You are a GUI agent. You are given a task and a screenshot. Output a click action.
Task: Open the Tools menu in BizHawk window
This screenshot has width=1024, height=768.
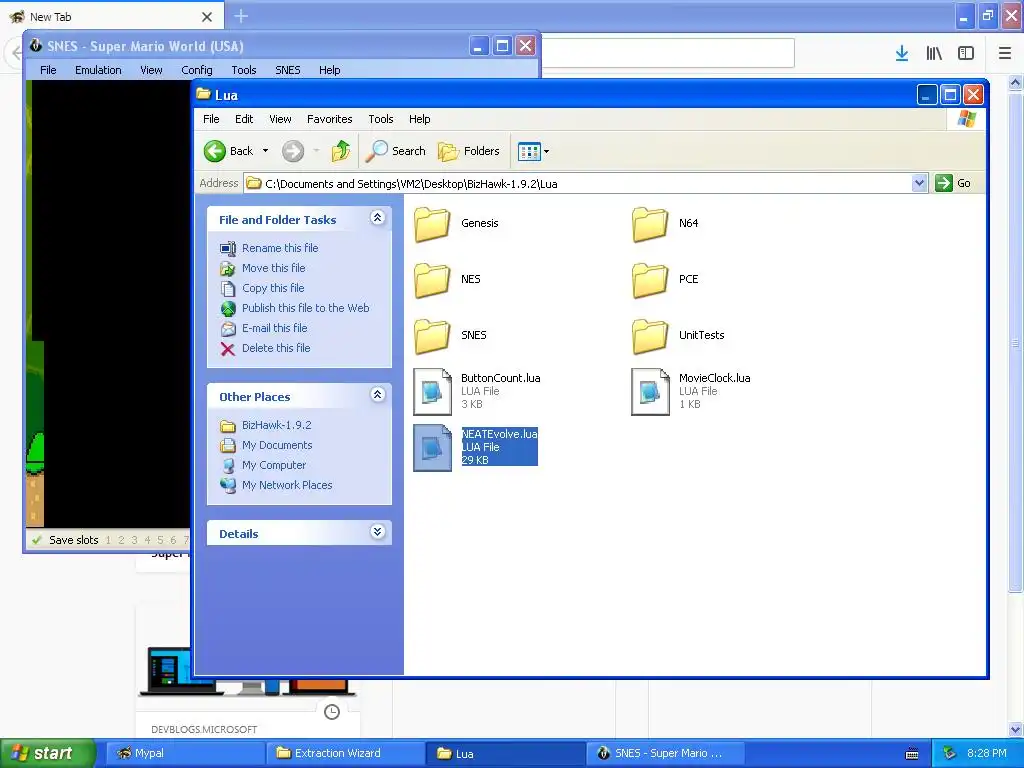point(244,70)
